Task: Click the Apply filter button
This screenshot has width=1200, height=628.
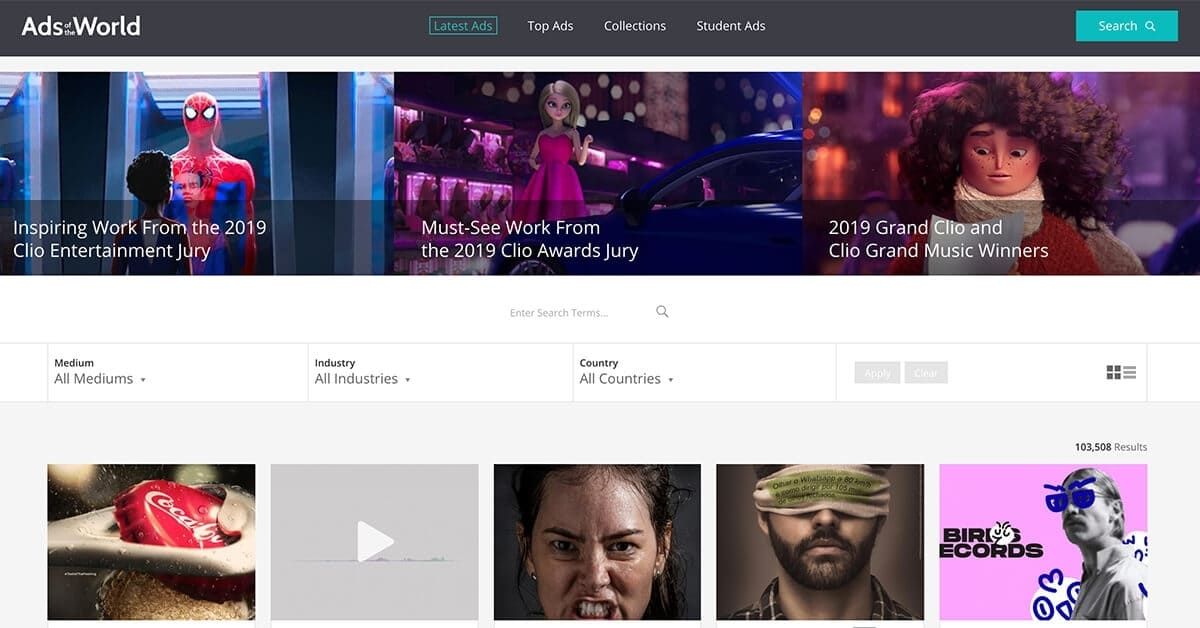Action: pos(877,373)
